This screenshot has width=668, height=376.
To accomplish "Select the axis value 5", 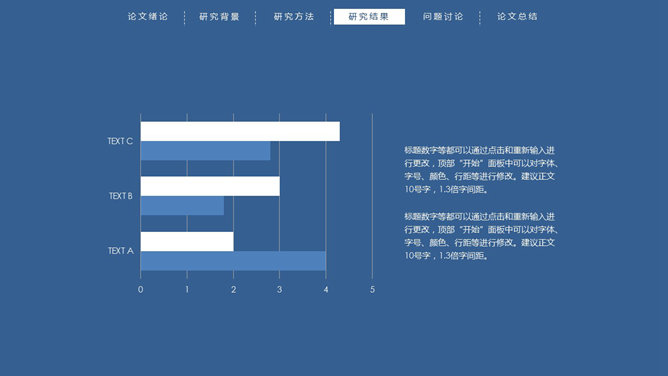I will 372,290.
